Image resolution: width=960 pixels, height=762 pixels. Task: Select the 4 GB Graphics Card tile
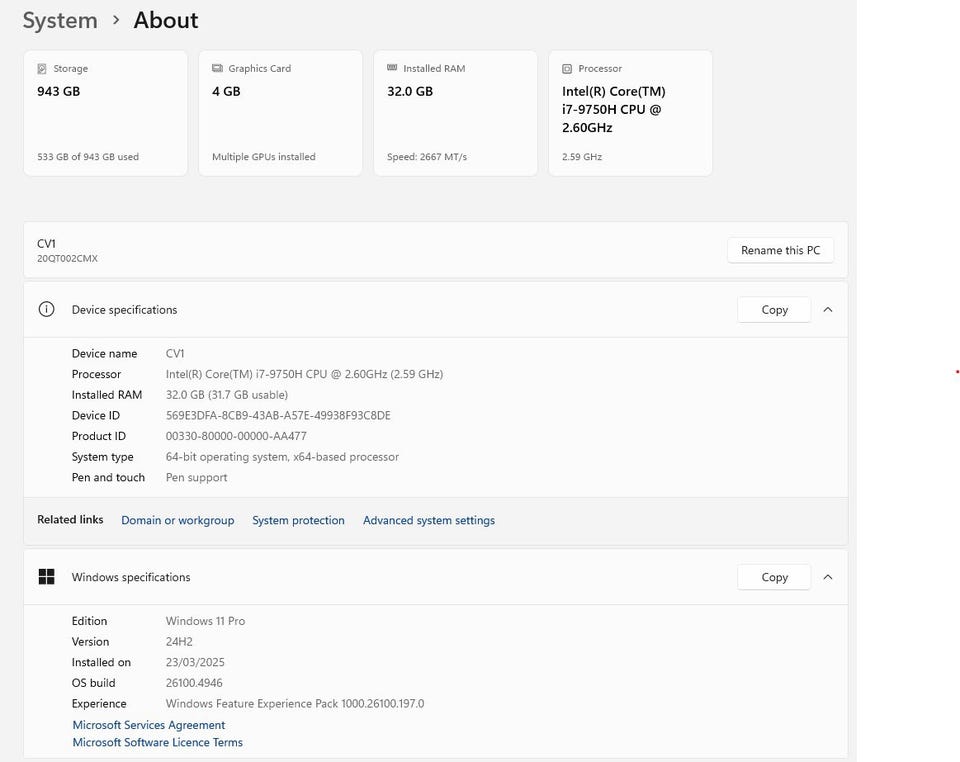(280, 113)
